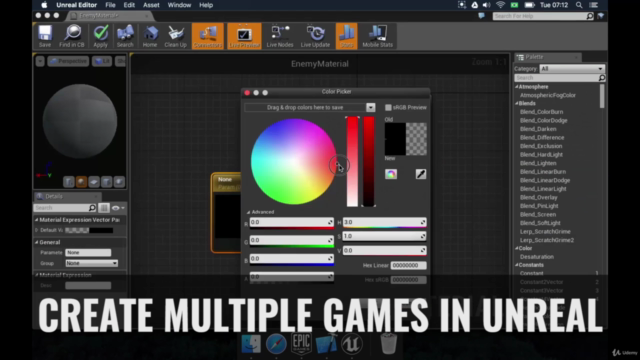Click the Drag & drop colors save bar
The image size is (640, 360).
[x=305, y=107]
